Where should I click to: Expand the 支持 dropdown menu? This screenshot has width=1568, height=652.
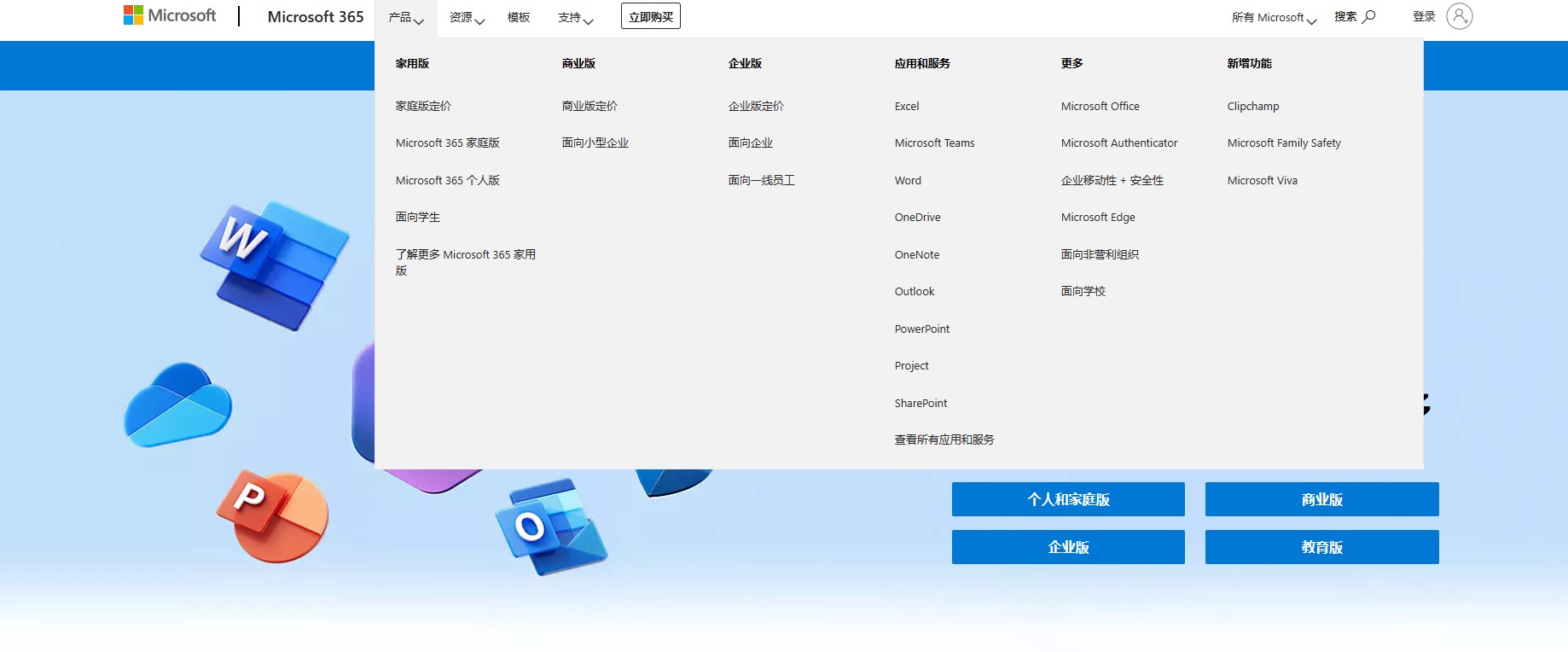(575, 18)
